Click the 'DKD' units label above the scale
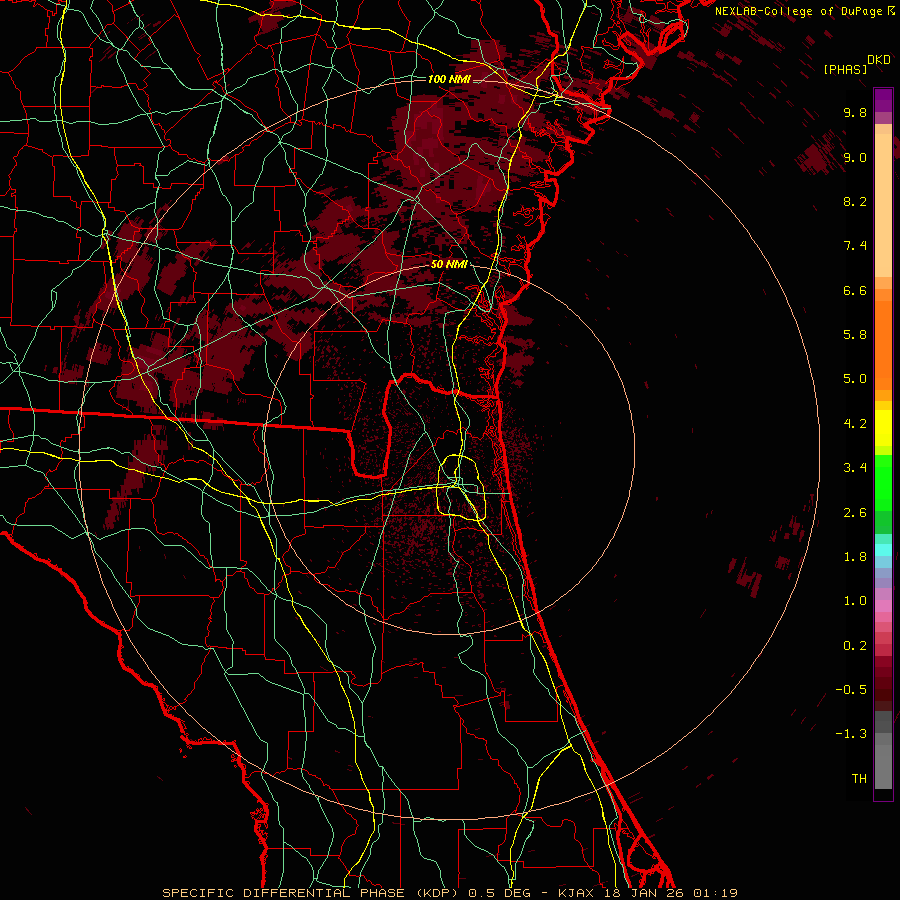Image resolution: width=900 pixels, height=900 pixels. click(x=879, y=60)
